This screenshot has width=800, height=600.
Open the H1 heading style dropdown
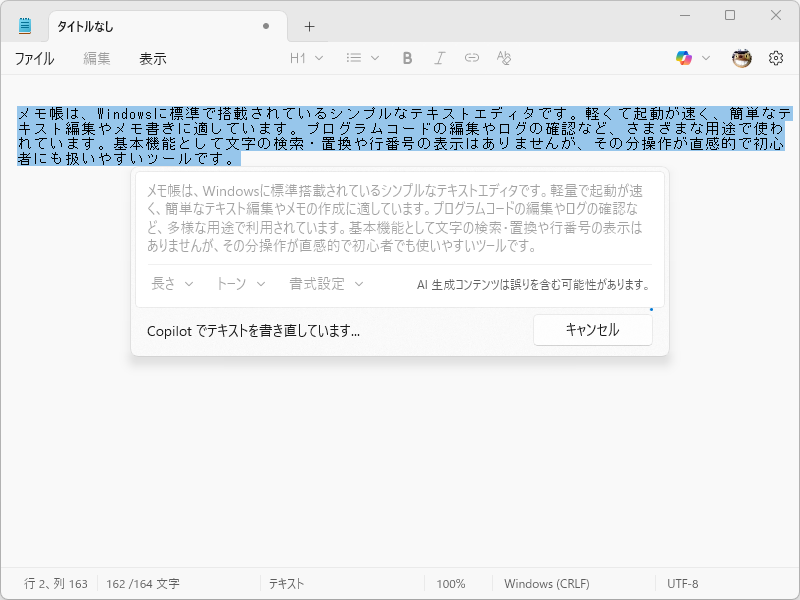point(305,58)
